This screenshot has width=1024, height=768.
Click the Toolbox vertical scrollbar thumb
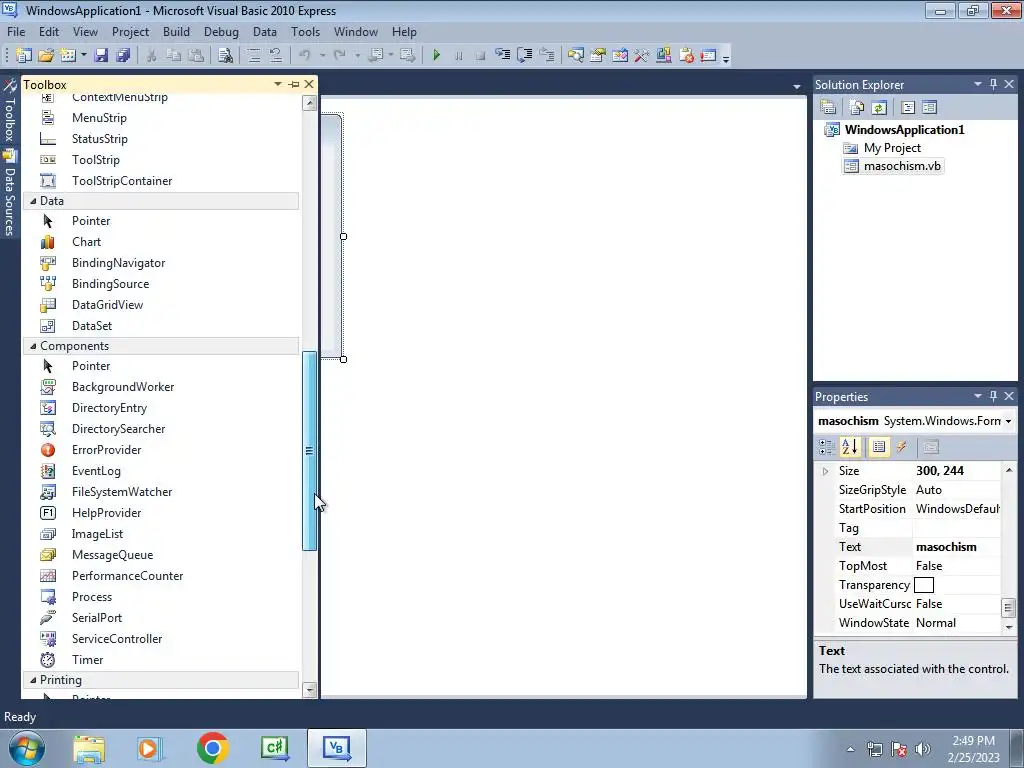pos(309,451)
